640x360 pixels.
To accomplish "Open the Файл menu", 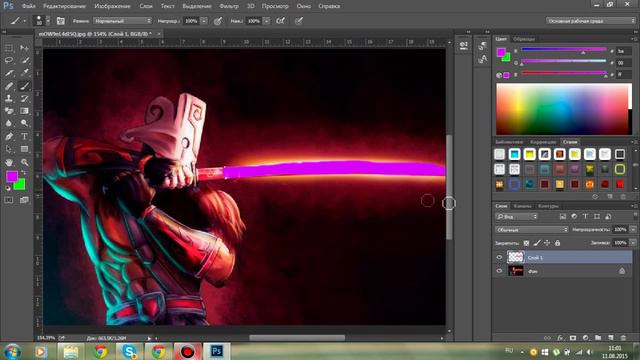I will (x=28, y=6).
